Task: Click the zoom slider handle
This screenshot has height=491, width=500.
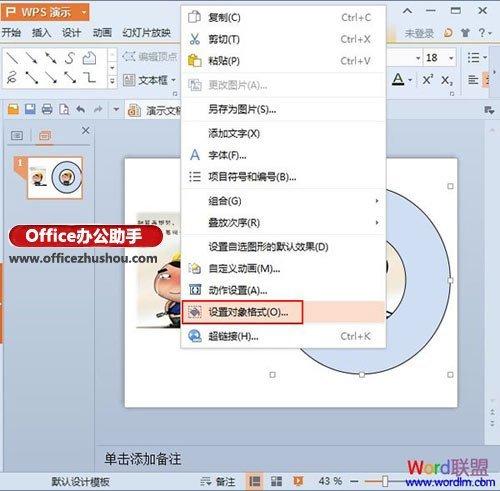Action: coord(385,481)
